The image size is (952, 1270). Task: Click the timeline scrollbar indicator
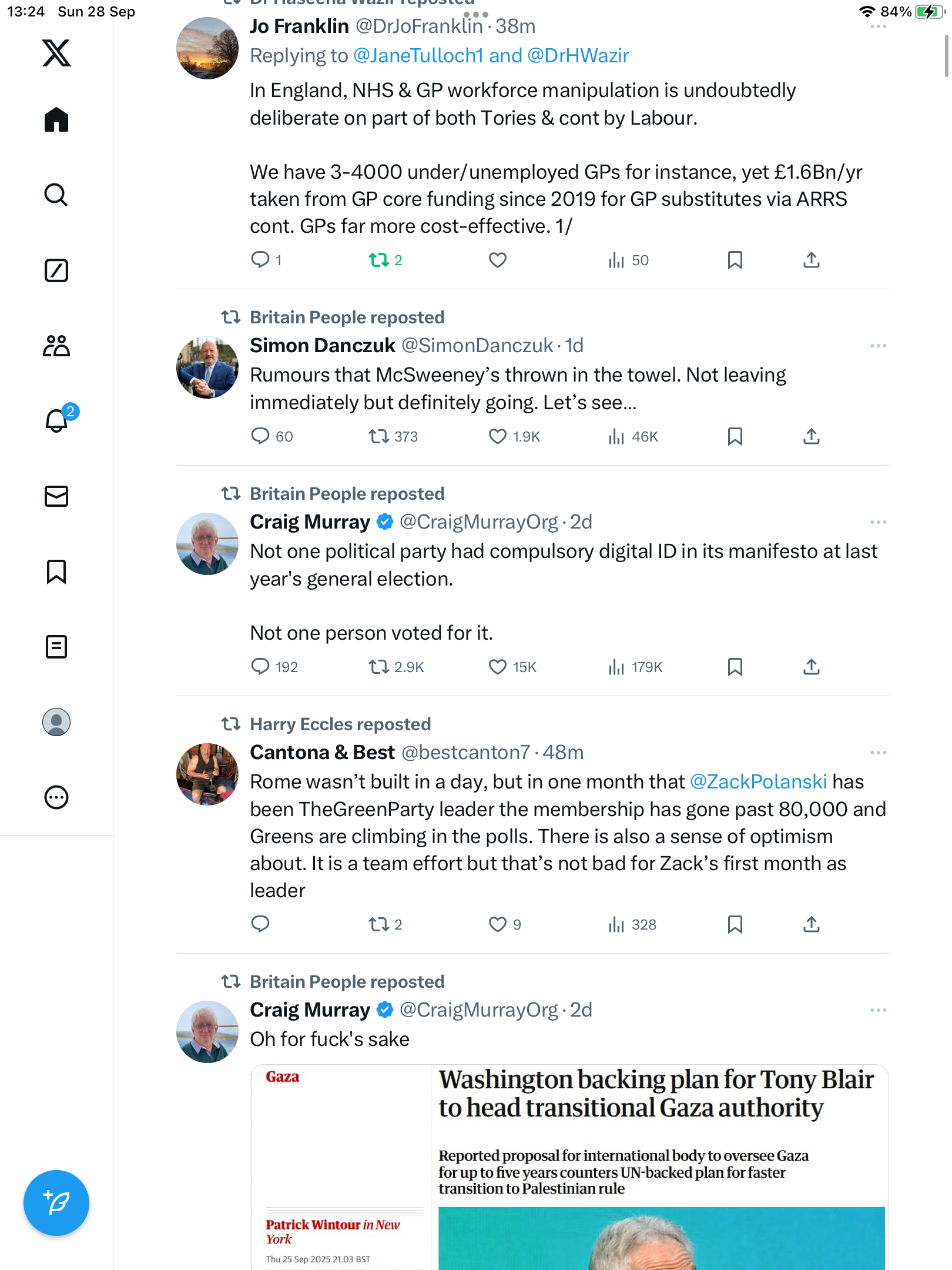pyautogui.click(x=946, y=56)
